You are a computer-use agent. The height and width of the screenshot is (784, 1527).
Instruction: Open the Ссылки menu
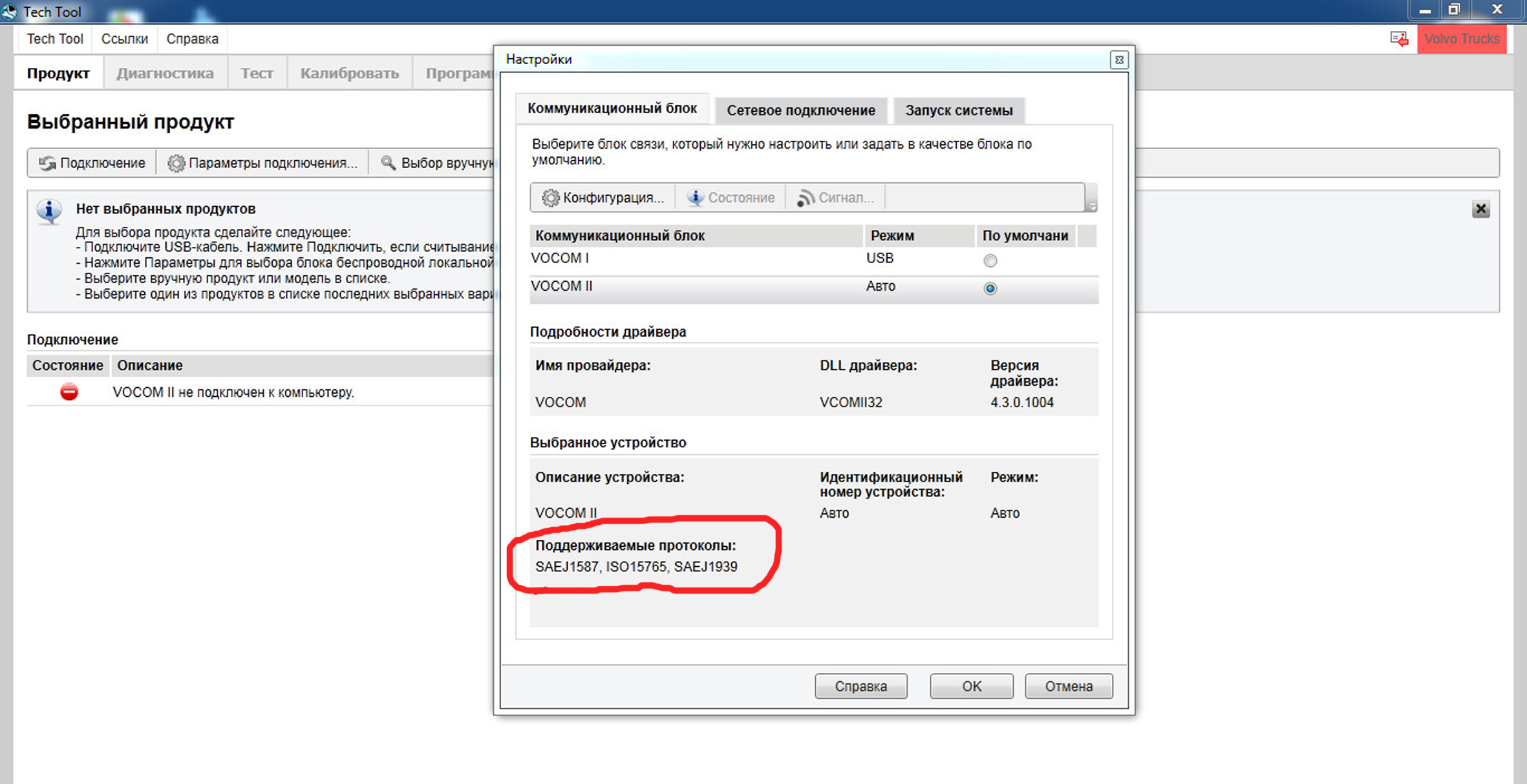[124, 39]
